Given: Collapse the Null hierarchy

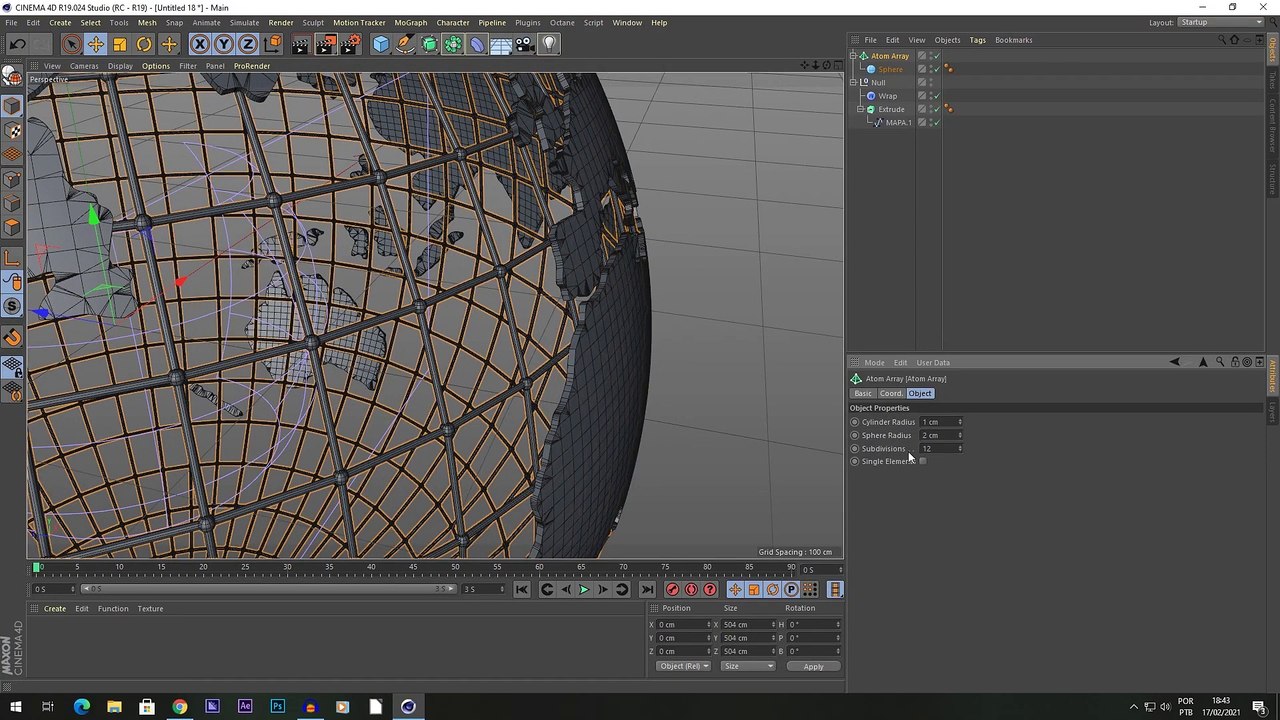Looking at the screenshot, I should (x=853, y=82).
